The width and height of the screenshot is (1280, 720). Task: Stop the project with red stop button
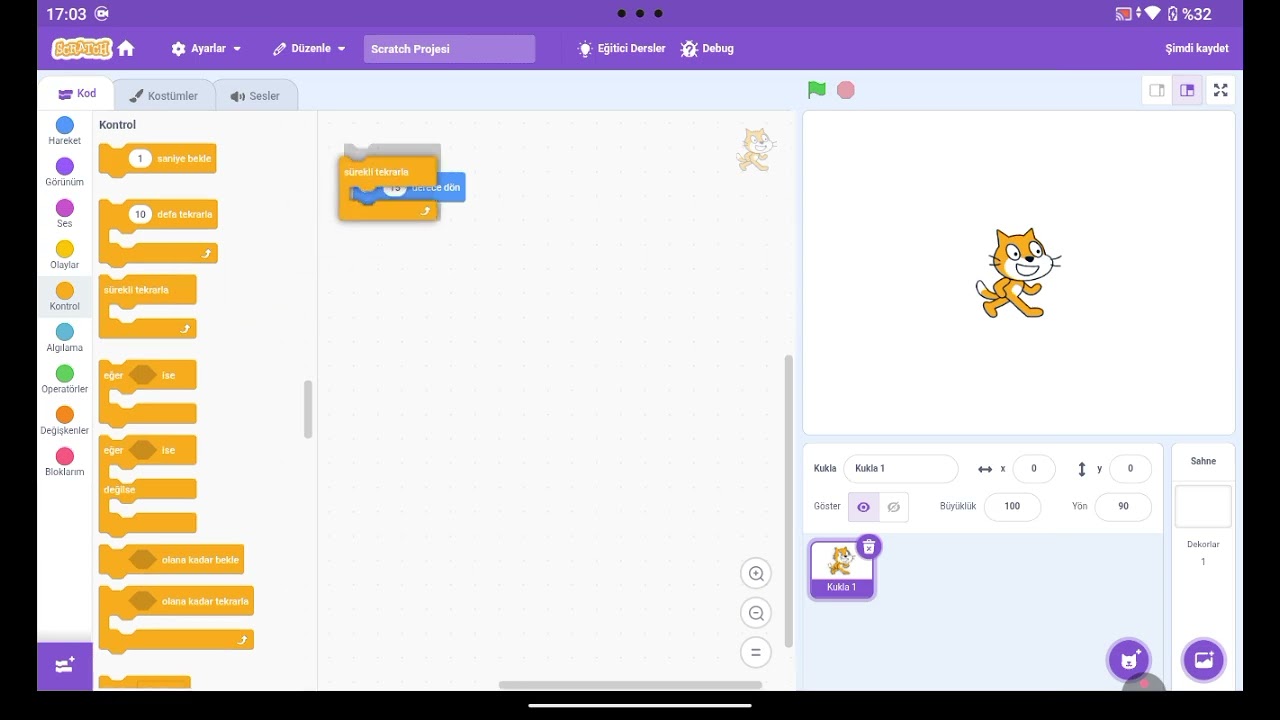point(846,90)
